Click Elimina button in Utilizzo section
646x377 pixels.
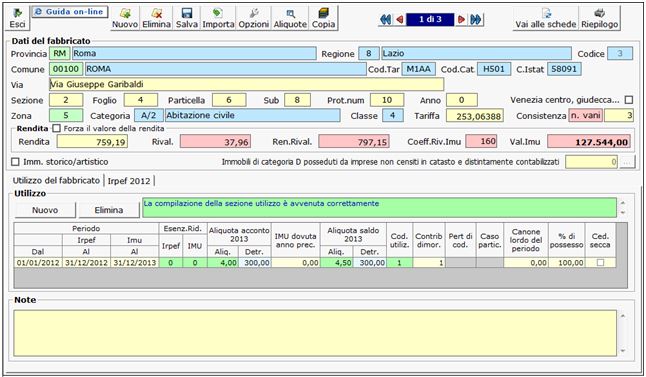(109, 210)
